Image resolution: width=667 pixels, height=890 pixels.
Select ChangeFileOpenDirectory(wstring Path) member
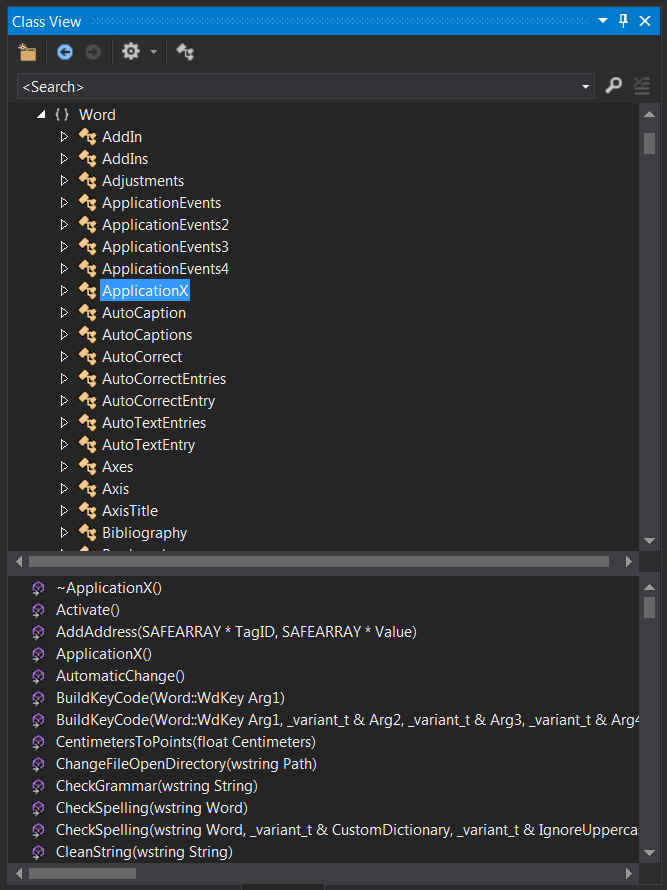pos(186,764)
